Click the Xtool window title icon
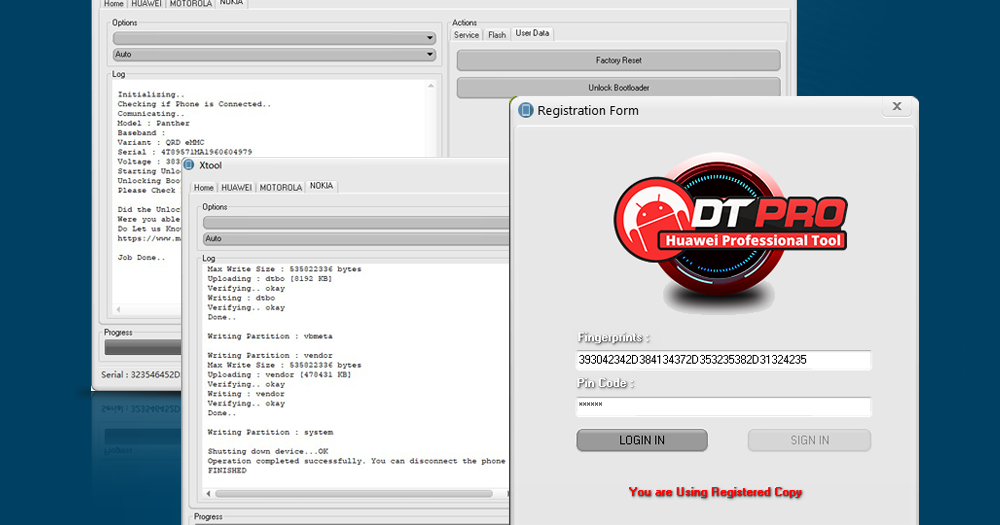This screenshot has width=1000, height=525. point(189,165)
